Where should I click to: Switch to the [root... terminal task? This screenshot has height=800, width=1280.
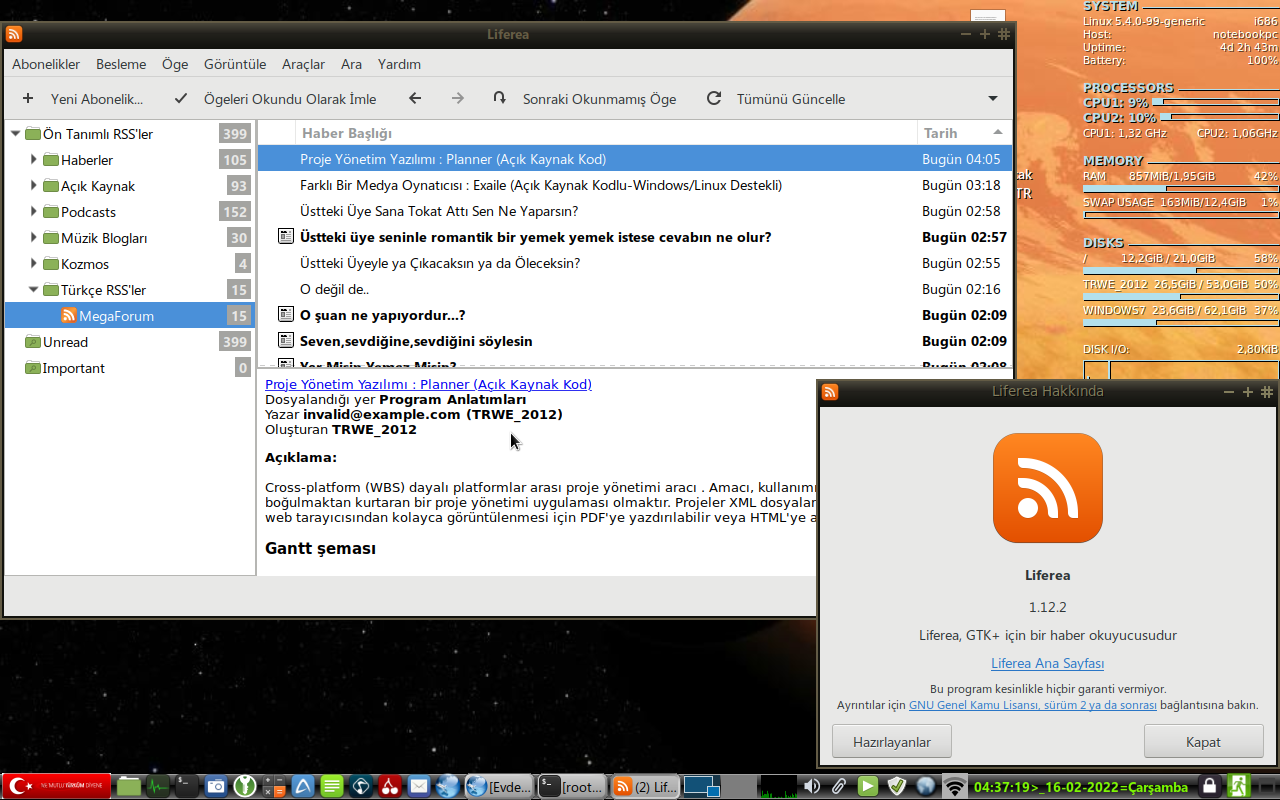click(x=572, y=787)
